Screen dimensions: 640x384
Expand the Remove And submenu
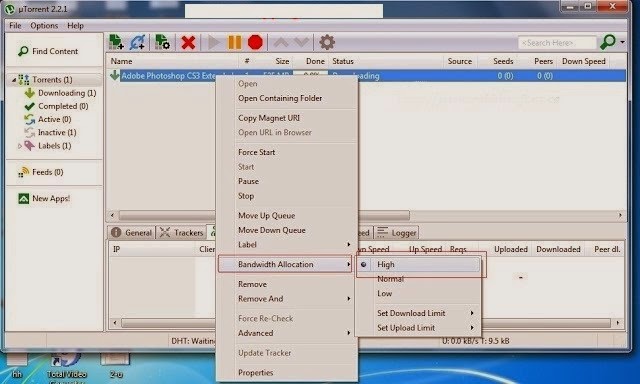[x=286, y=299]
